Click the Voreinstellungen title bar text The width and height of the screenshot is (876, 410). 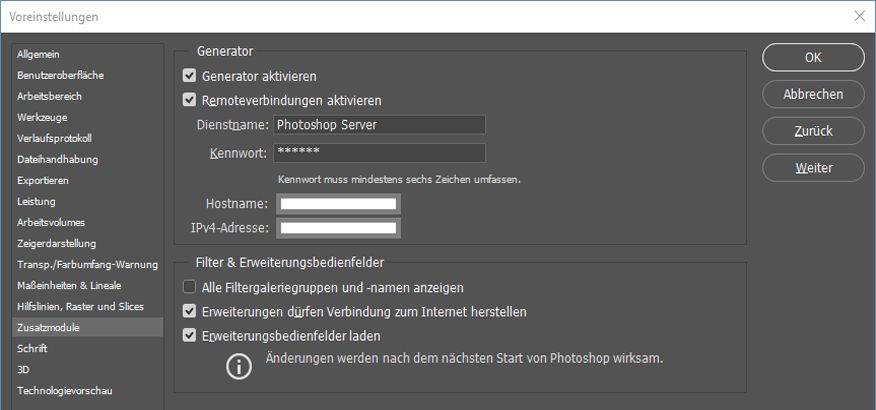pos(54,17)
